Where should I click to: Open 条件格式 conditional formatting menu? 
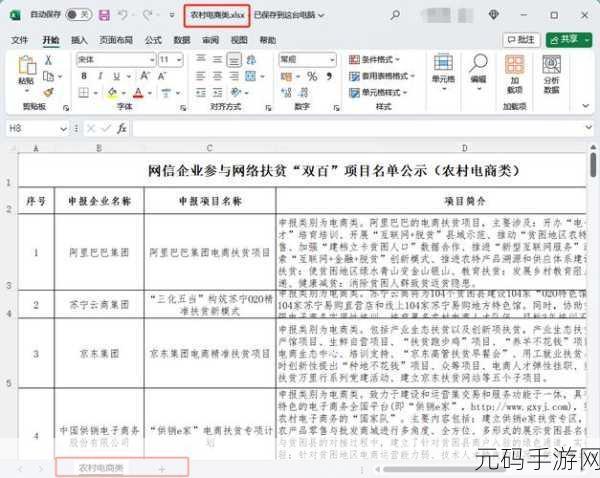(374, 59)
